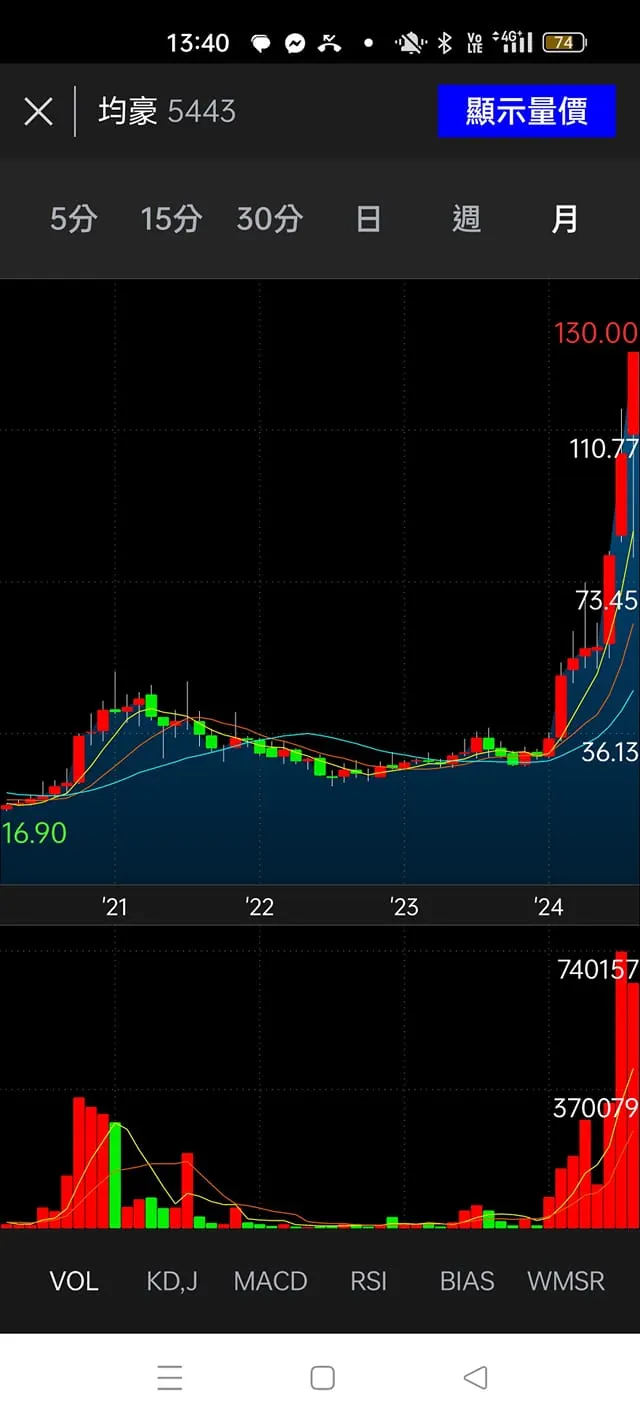The width and height of the screenshot is (640, 1422).
Task: Tap the 4G signal strength icon
Action: (512, 42)
